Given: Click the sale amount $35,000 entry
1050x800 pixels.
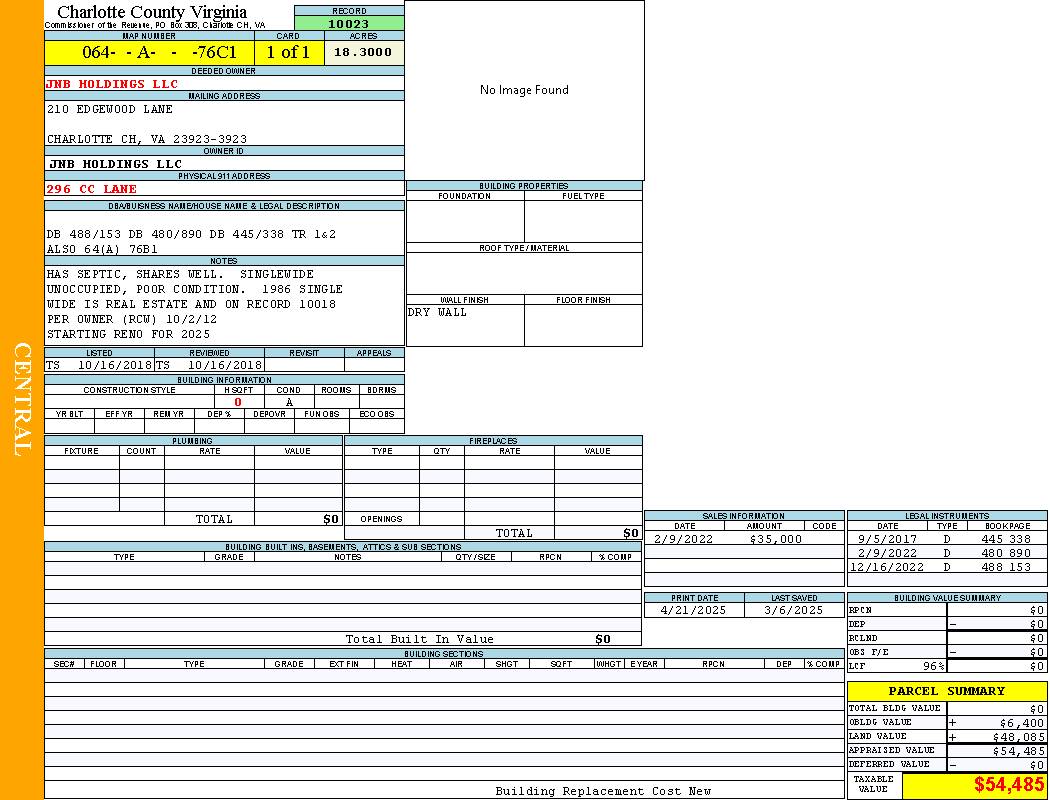Looking at the screenshot, I should click(775, 539).
